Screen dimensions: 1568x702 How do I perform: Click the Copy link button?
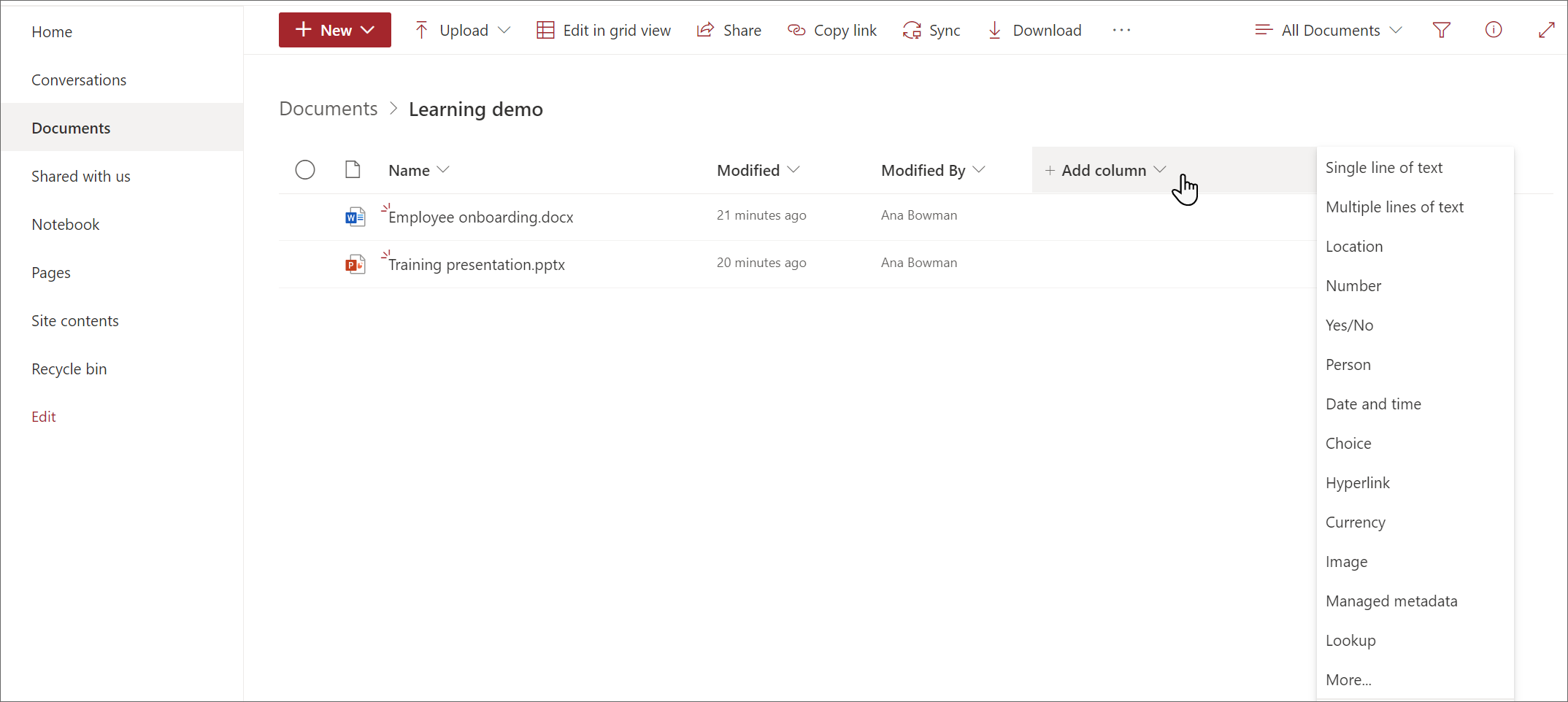click(x=832, y=30)
